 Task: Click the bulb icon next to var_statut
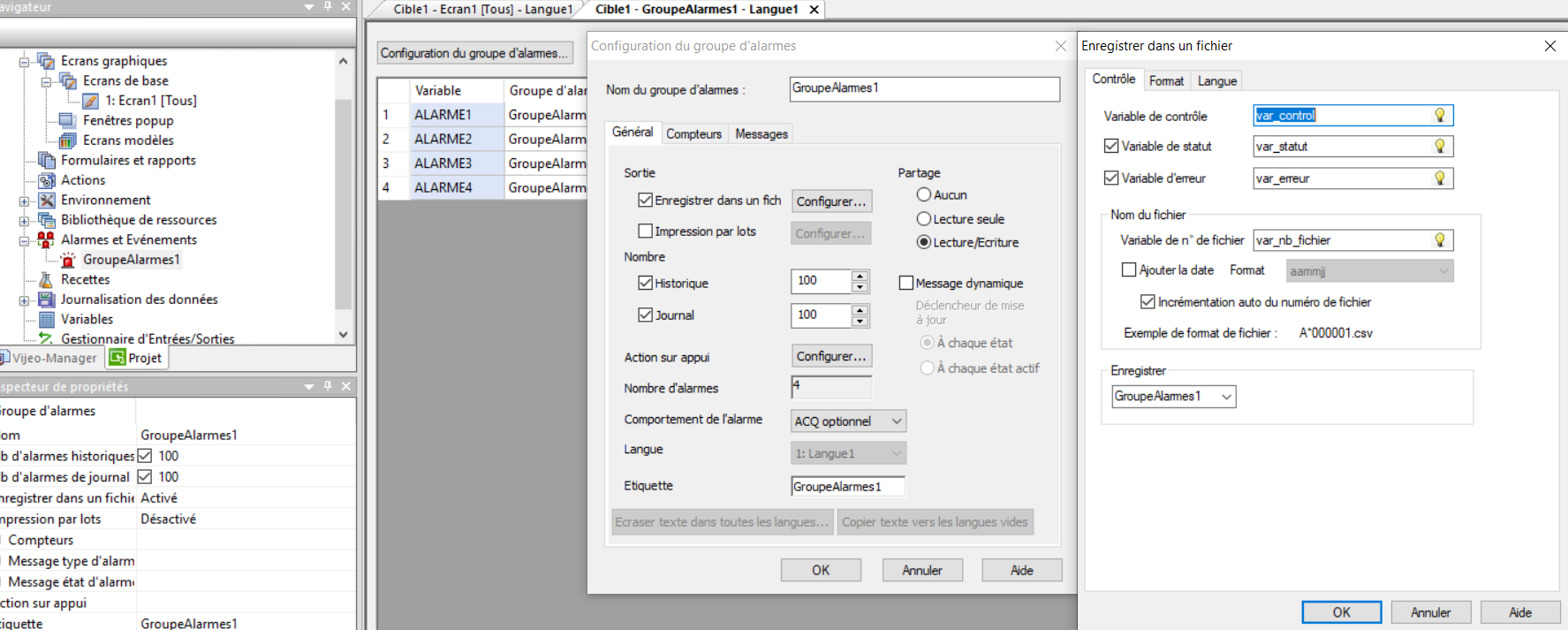1439,147
